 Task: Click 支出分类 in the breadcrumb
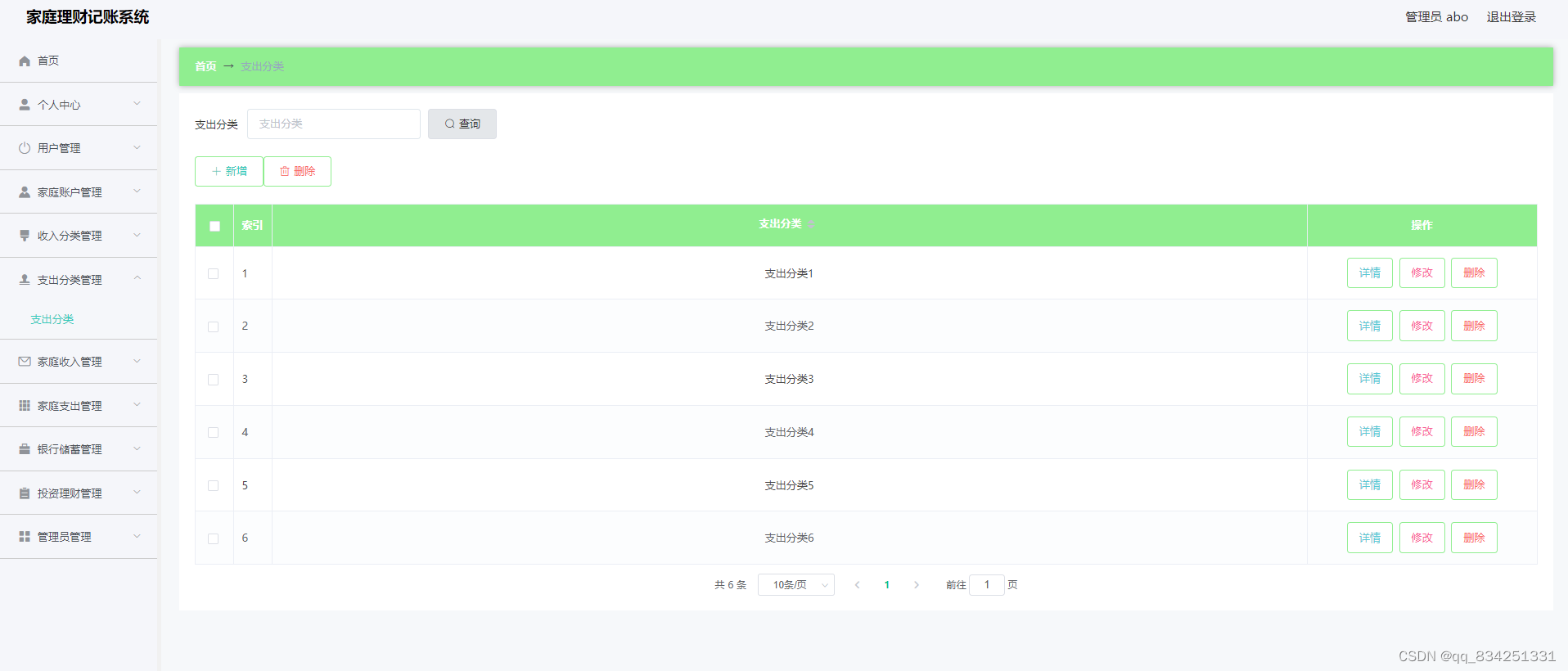tap(262, 66)
